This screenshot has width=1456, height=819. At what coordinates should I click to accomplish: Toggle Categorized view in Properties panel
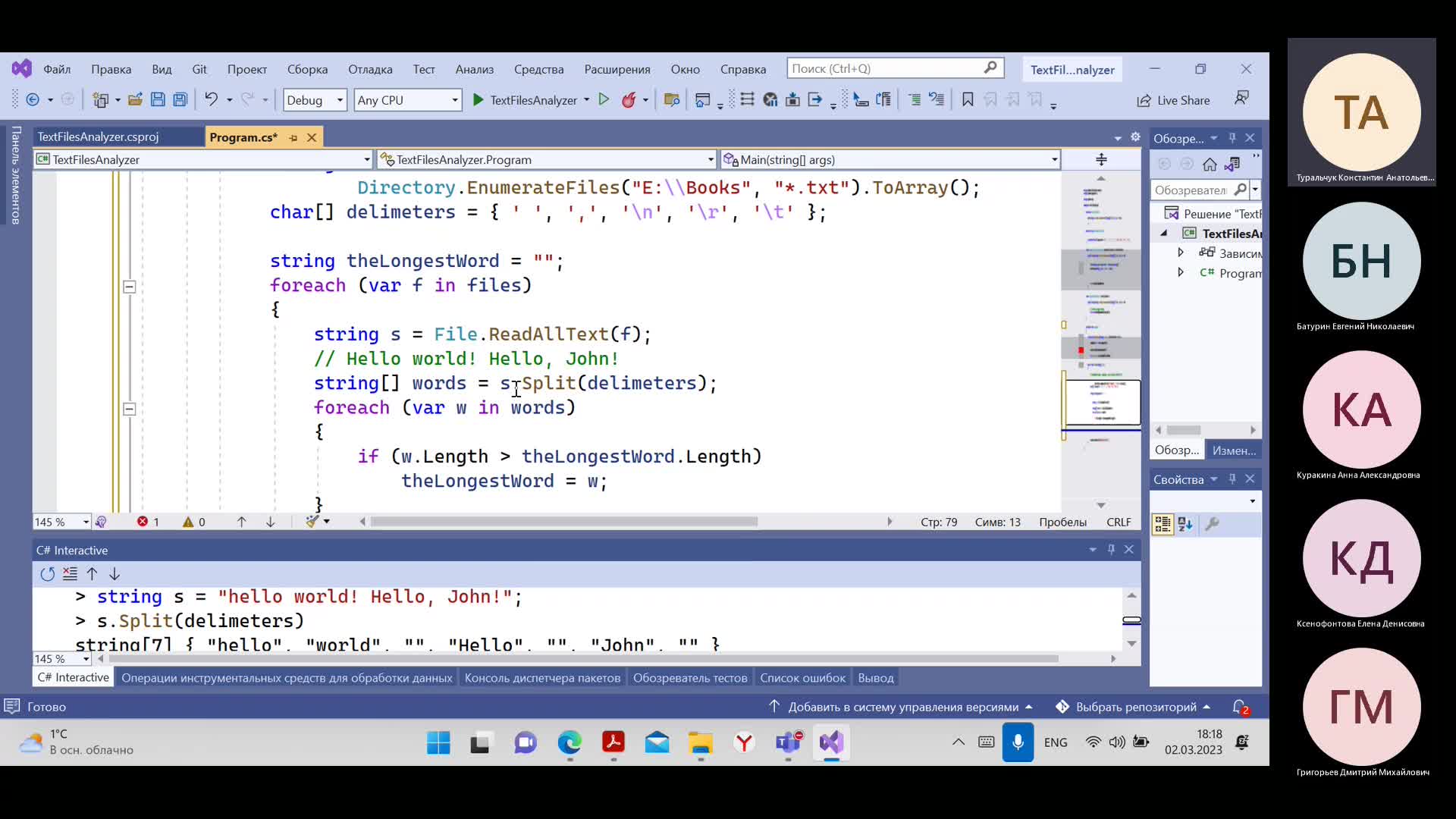(x=1163, y=524)
